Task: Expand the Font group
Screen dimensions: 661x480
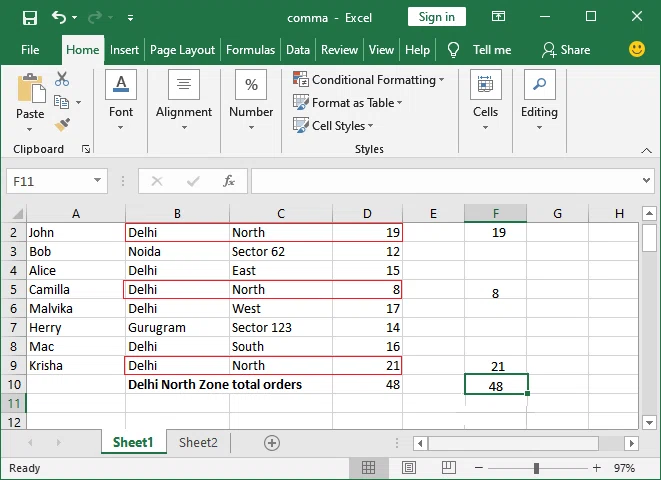Action: click(x=121, y=100)
